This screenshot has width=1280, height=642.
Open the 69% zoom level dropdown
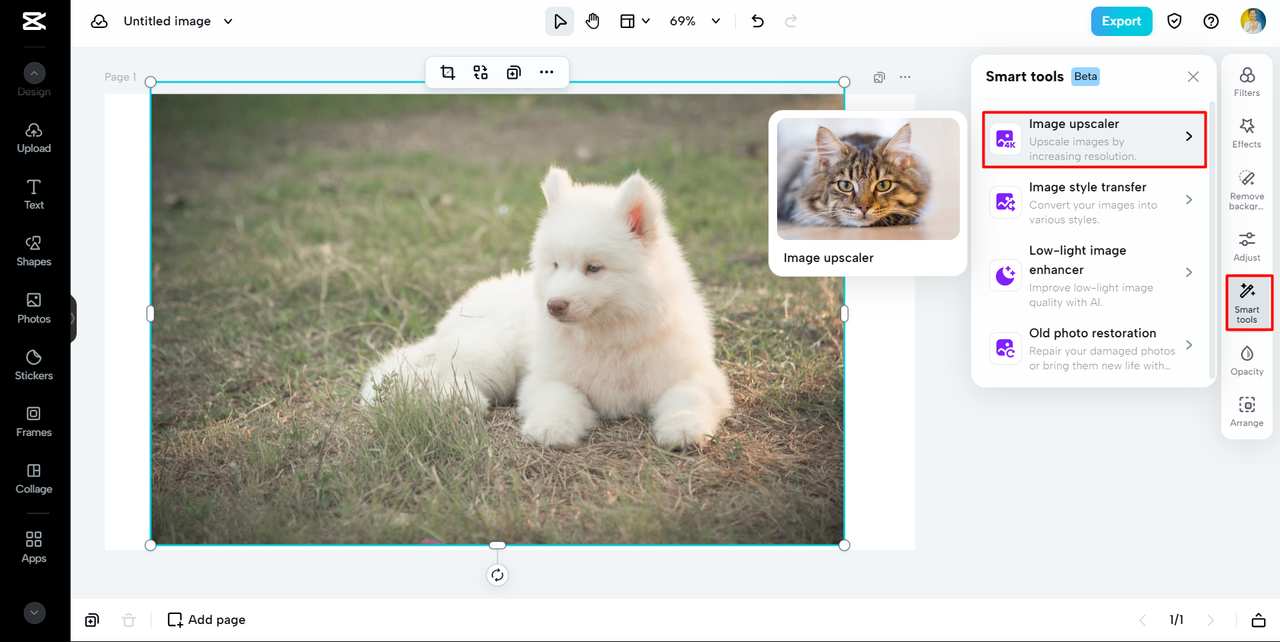coord(695,21)
